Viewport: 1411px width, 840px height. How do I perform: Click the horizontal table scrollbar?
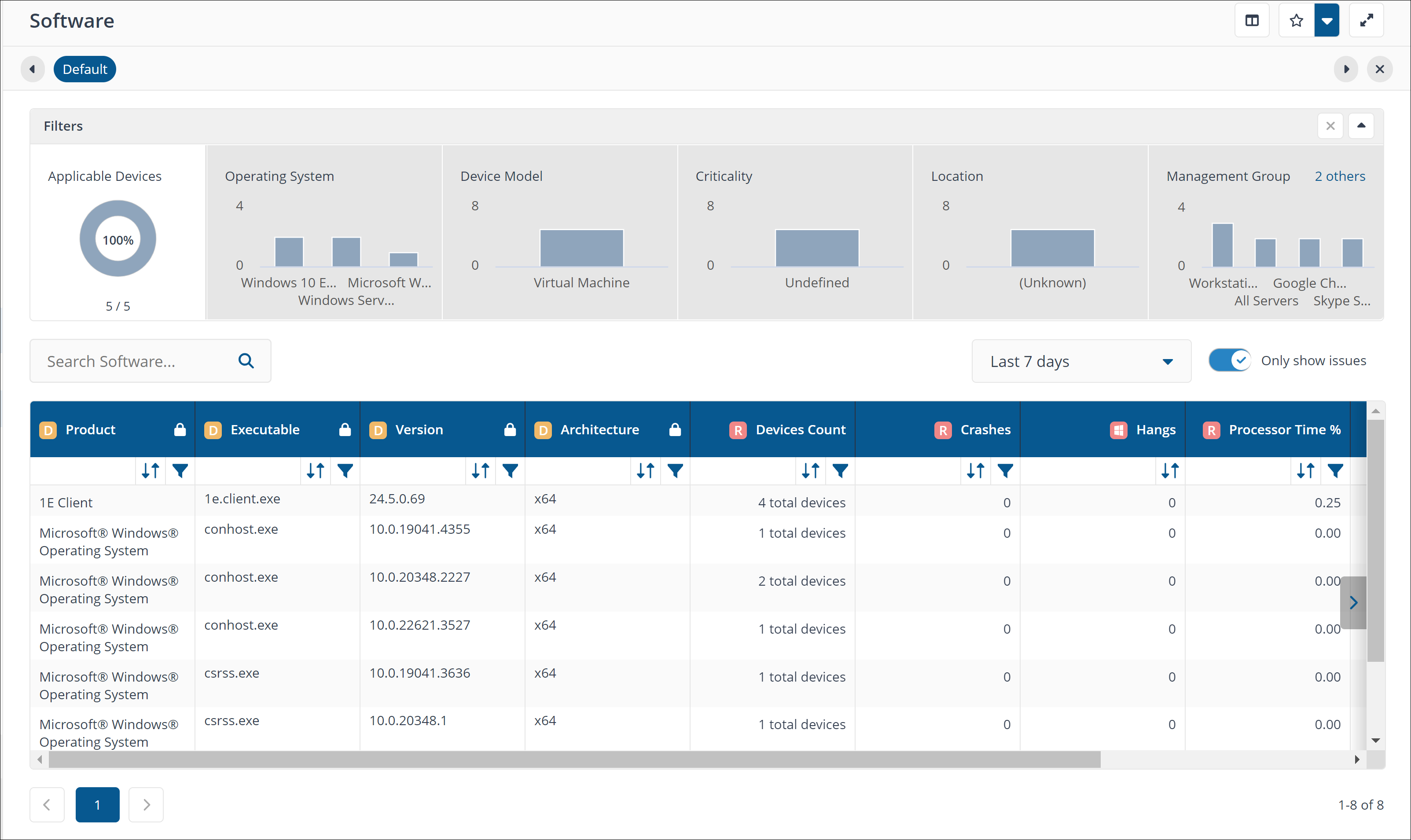click(x=574, y=759)
